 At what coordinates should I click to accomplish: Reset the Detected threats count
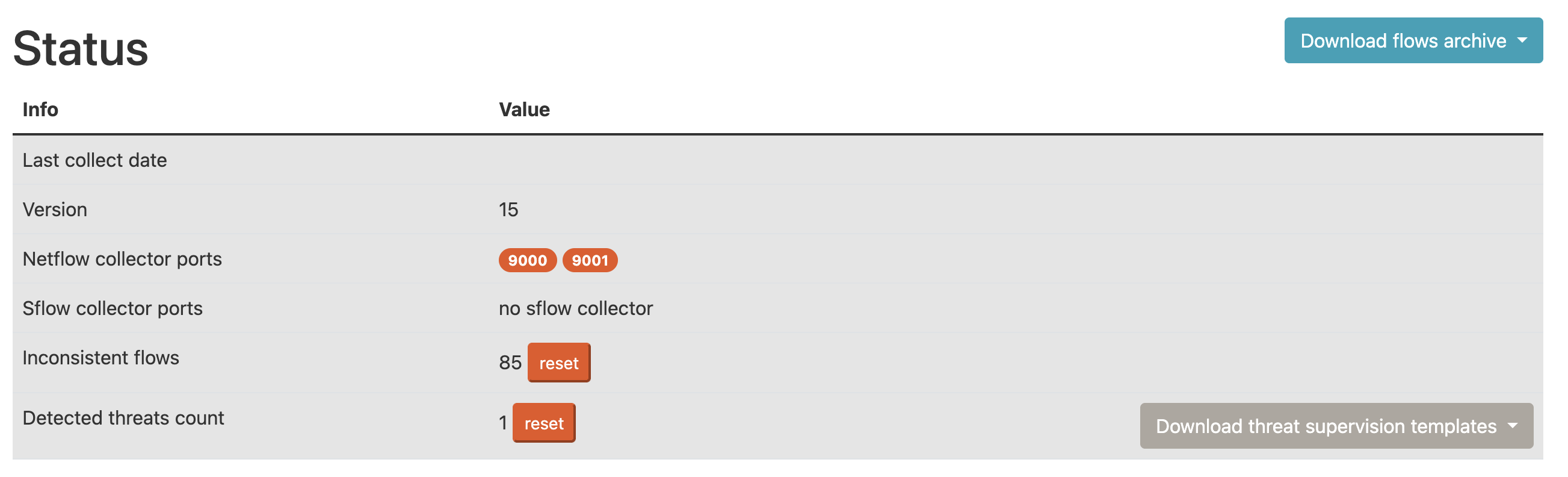click(543, 423)
